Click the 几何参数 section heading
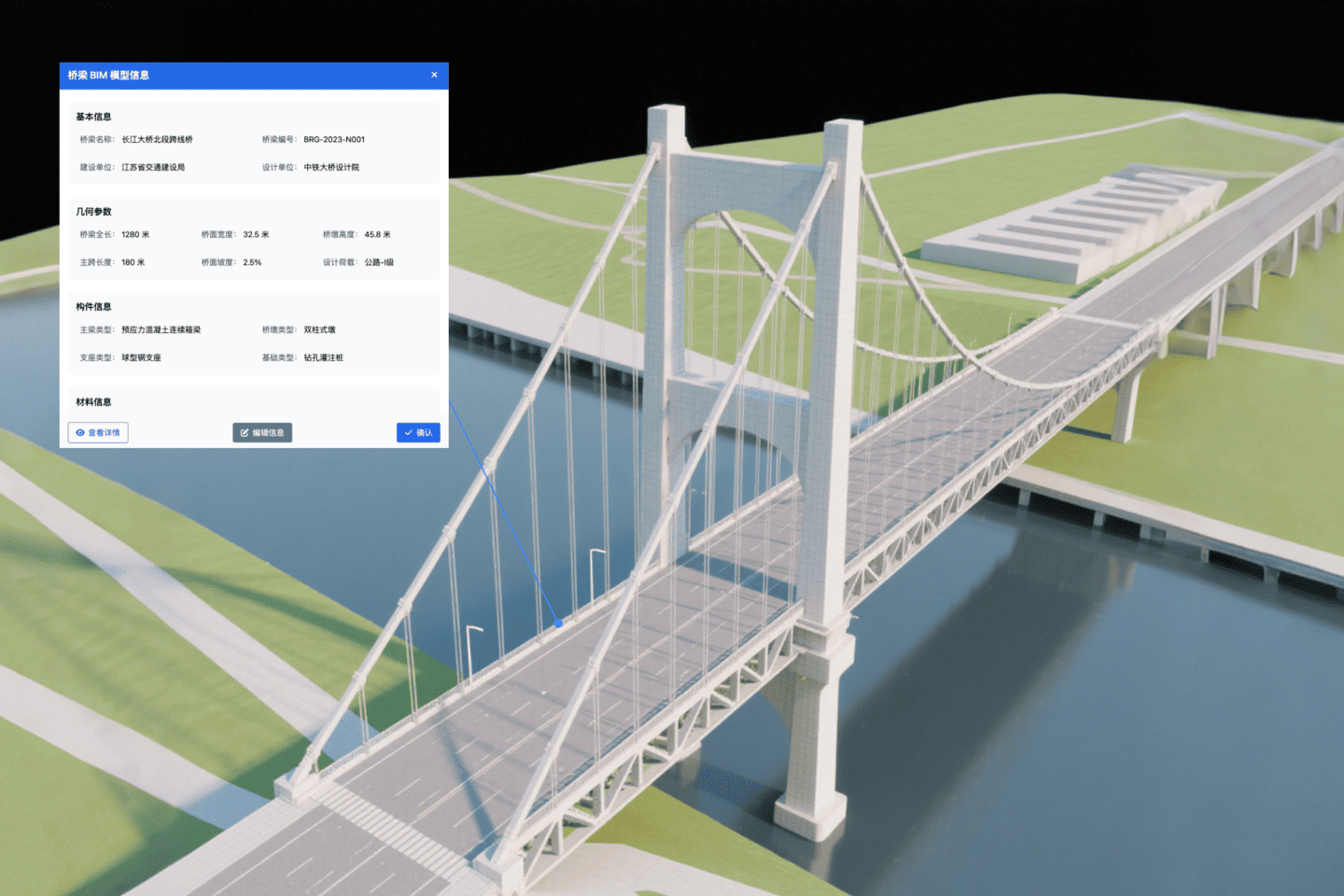The width and height of the screenshot is (1344, 896). click(x=93, y=212)
